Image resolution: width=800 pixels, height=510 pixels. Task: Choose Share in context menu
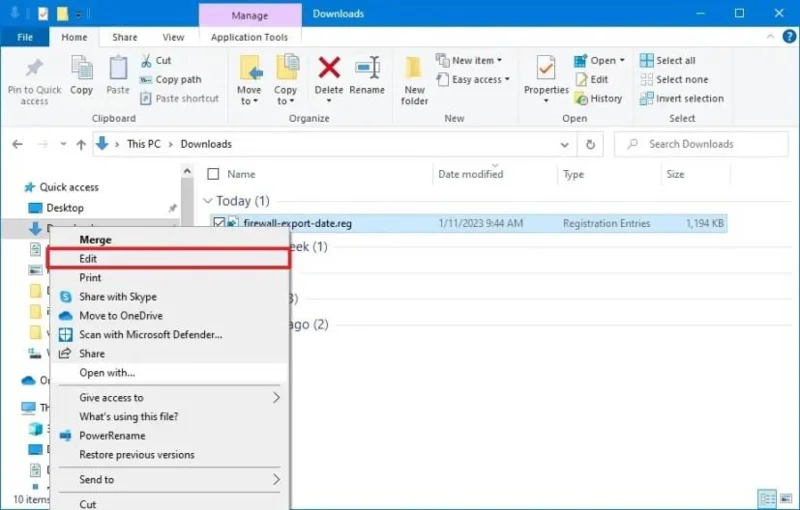click(169, 353)
